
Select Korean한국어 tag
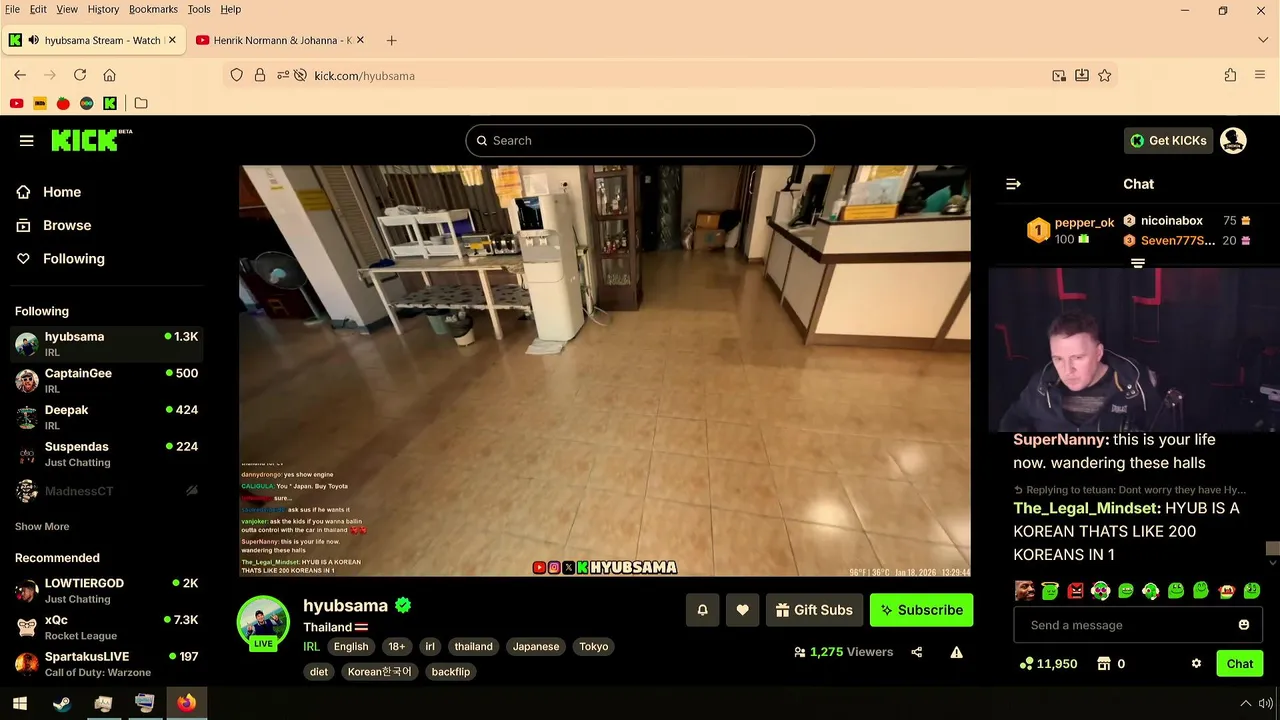click(379, 672)
